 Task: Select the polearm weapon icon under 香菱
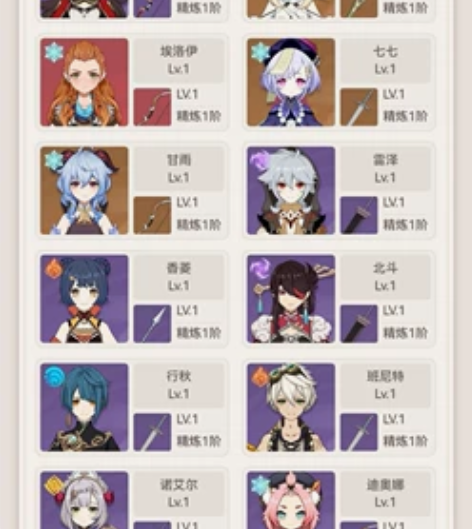pyautogui.click(x=152, y=324)
